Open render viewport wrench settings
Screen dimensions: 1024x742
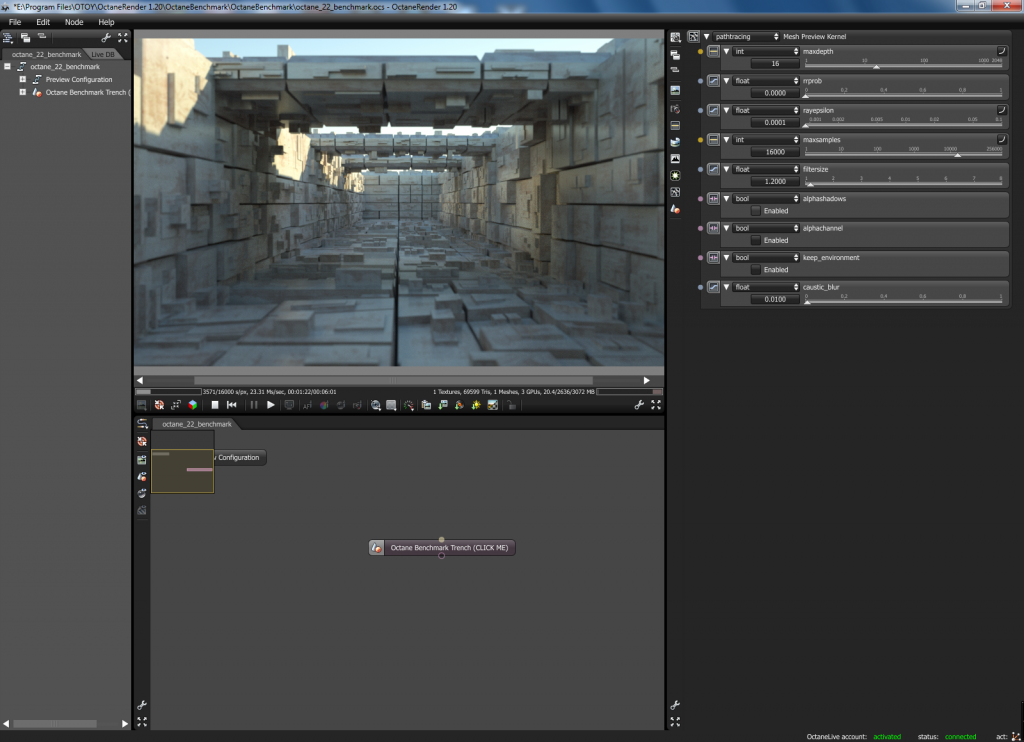click(x=639, y=405)
